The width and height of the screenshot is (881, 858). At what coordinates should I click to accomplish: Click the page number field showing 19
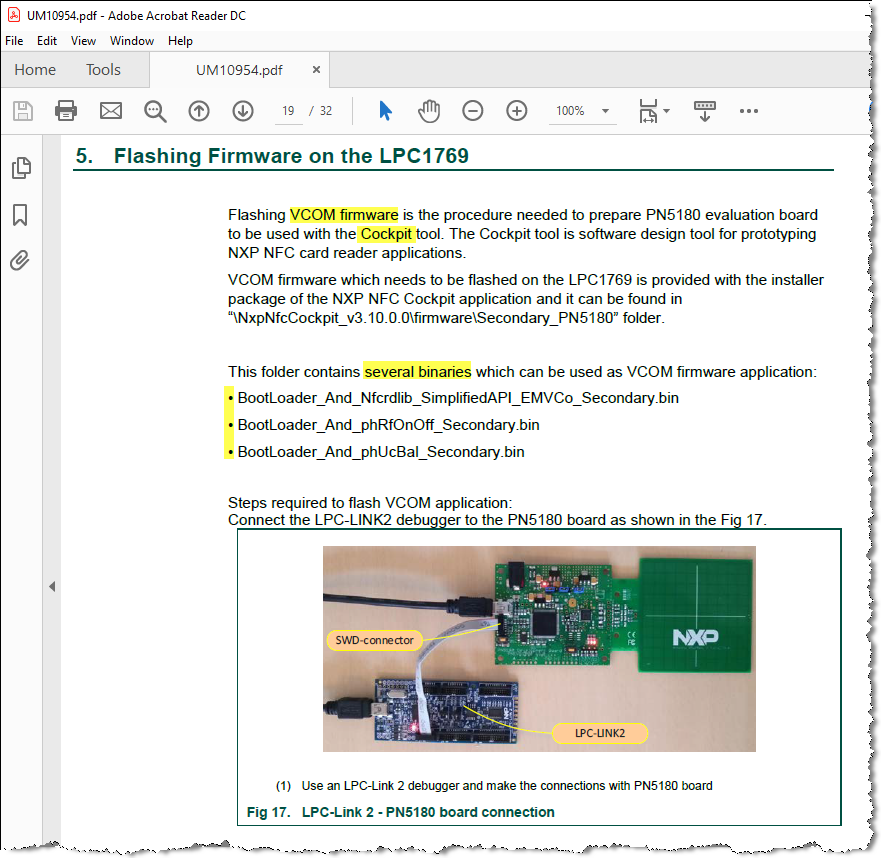pyautogui.click(x=288, y=111)
